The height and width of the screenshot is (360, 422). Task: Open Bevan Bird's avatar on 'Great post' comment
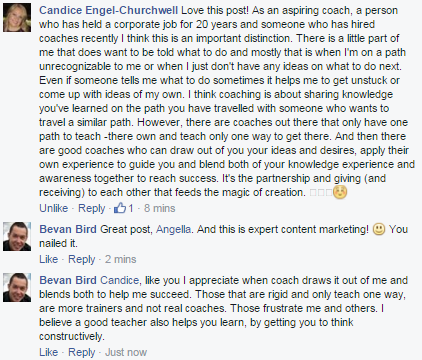point(17,236)
